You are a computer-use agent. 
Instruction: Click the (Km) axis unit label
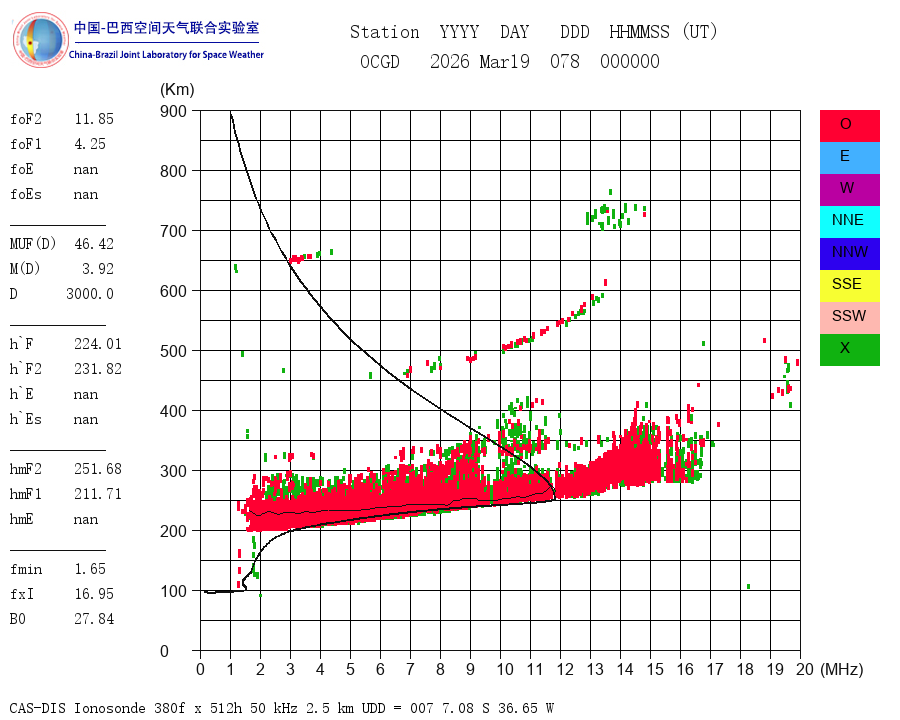(177, 90)
